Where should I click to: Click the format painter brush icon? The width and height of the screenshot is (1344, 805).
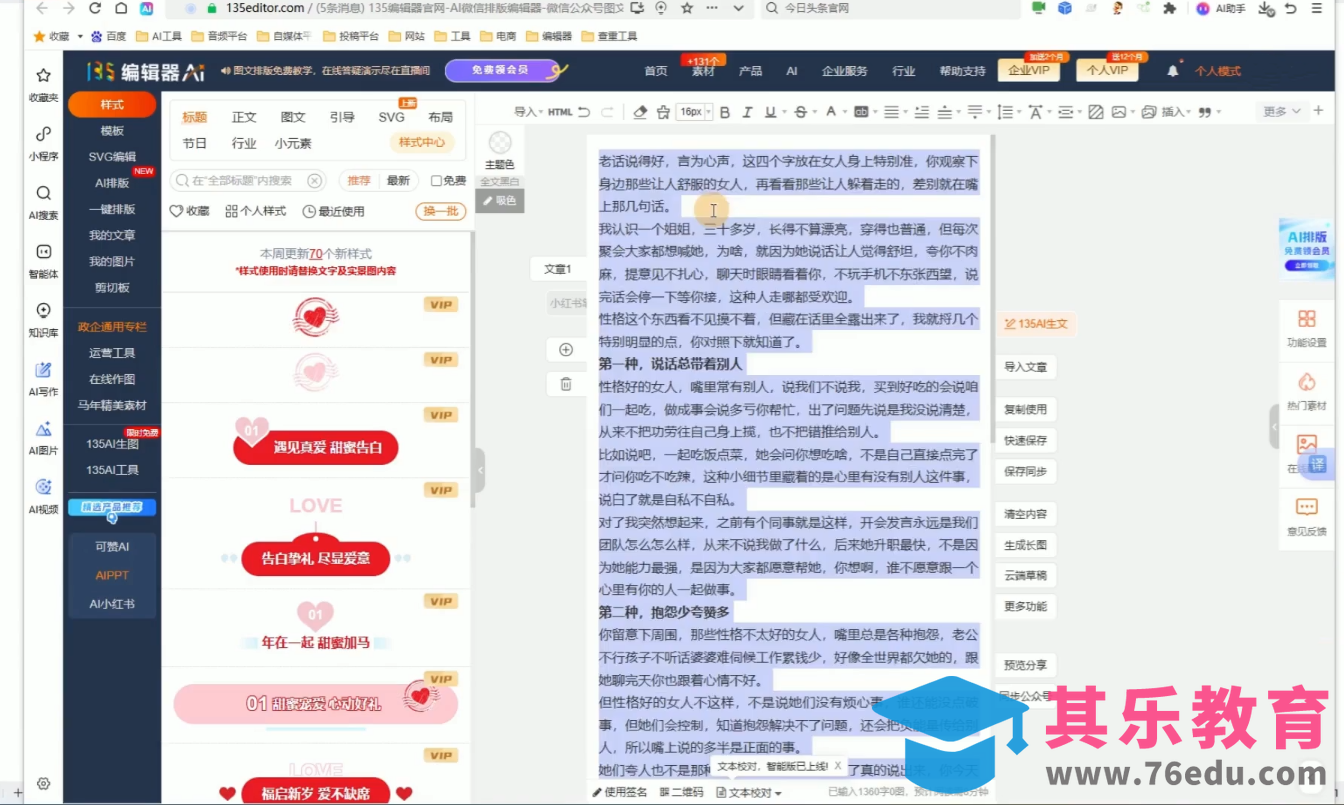(x=662, y=111)
